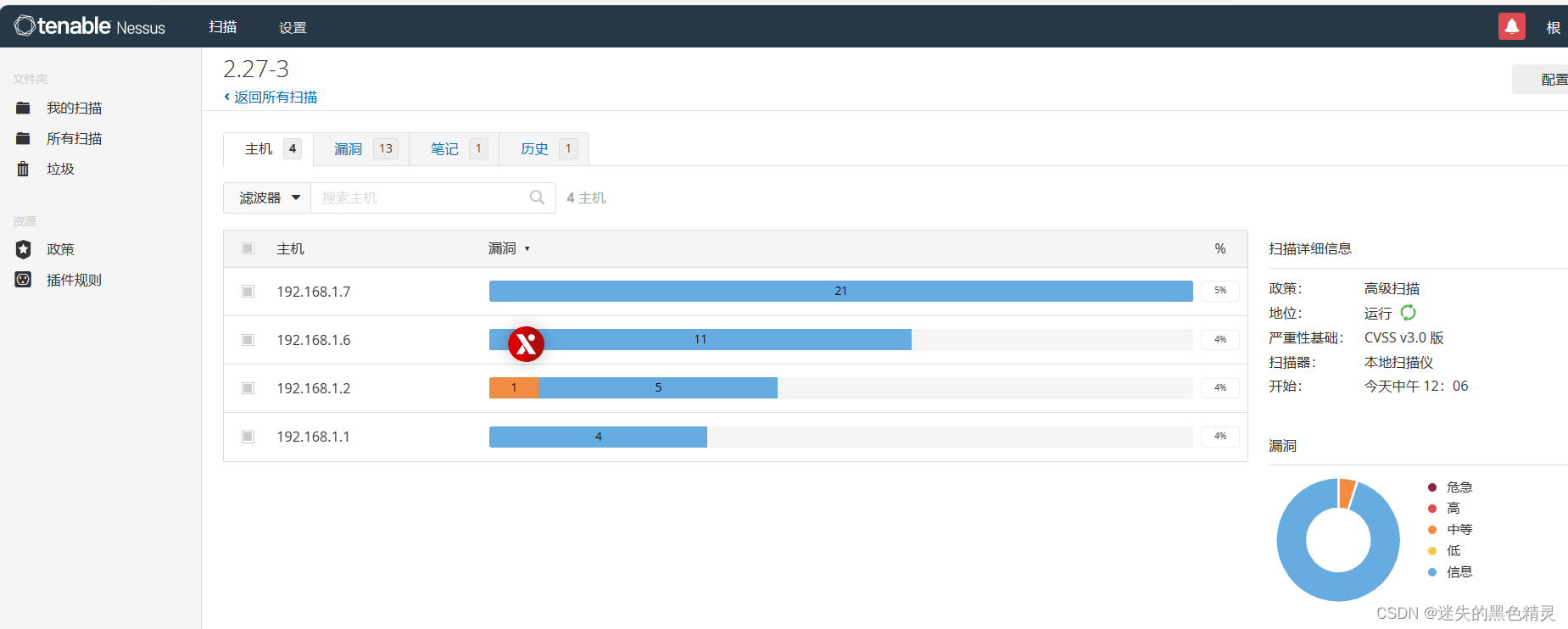Open 我的扫描 in the sidebar
Viewport: 1568px width, 629px height.
coord(74,108)
